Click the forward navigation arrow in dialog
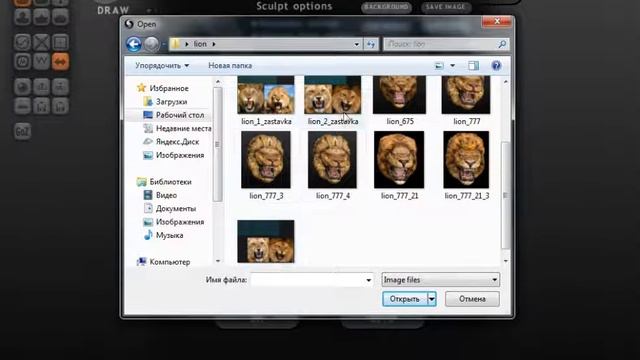640x360 pixels. pyautogui.click(x=151, y=44)
